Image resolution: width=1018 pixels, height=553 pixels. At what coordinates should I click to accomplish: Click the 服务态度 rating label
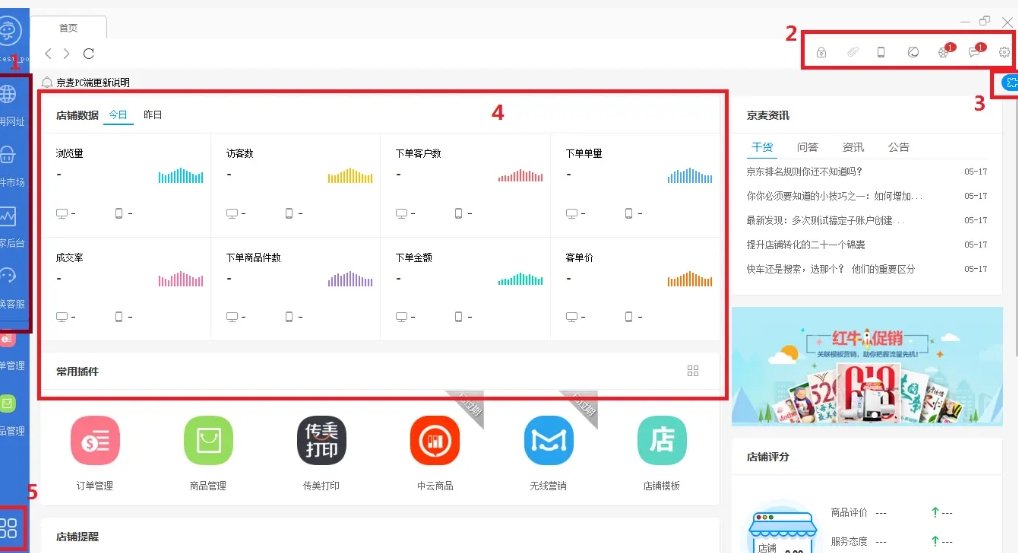click(x=849, y=541)
